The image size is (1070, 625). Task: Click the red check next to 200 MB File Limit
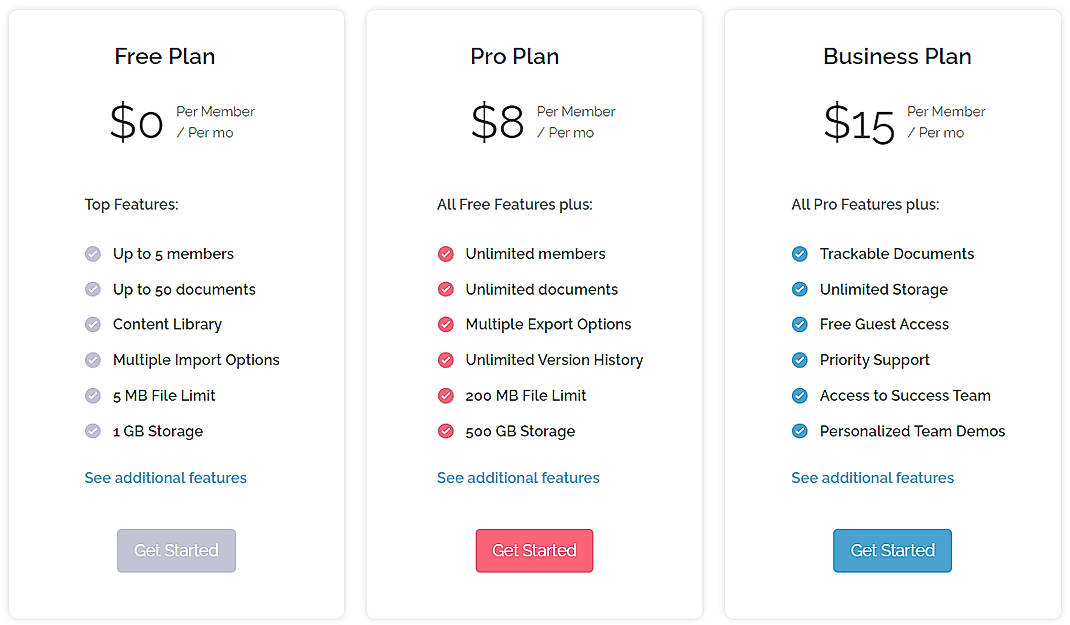point(445,395)
